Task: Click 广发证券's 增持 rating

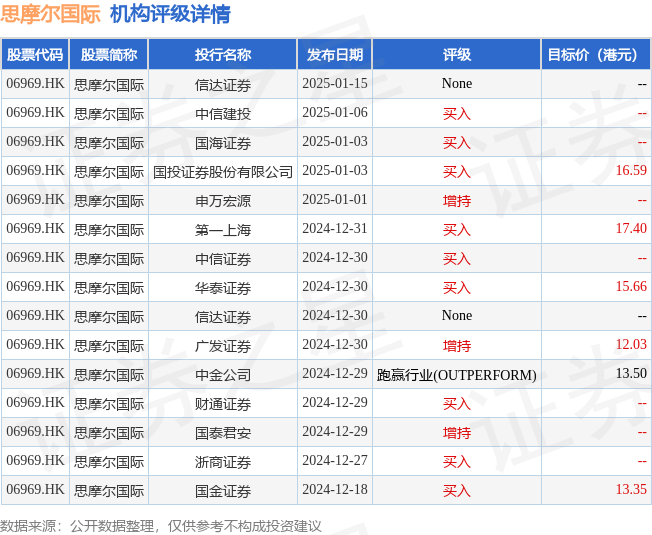Action: click(x=457, y=346)
